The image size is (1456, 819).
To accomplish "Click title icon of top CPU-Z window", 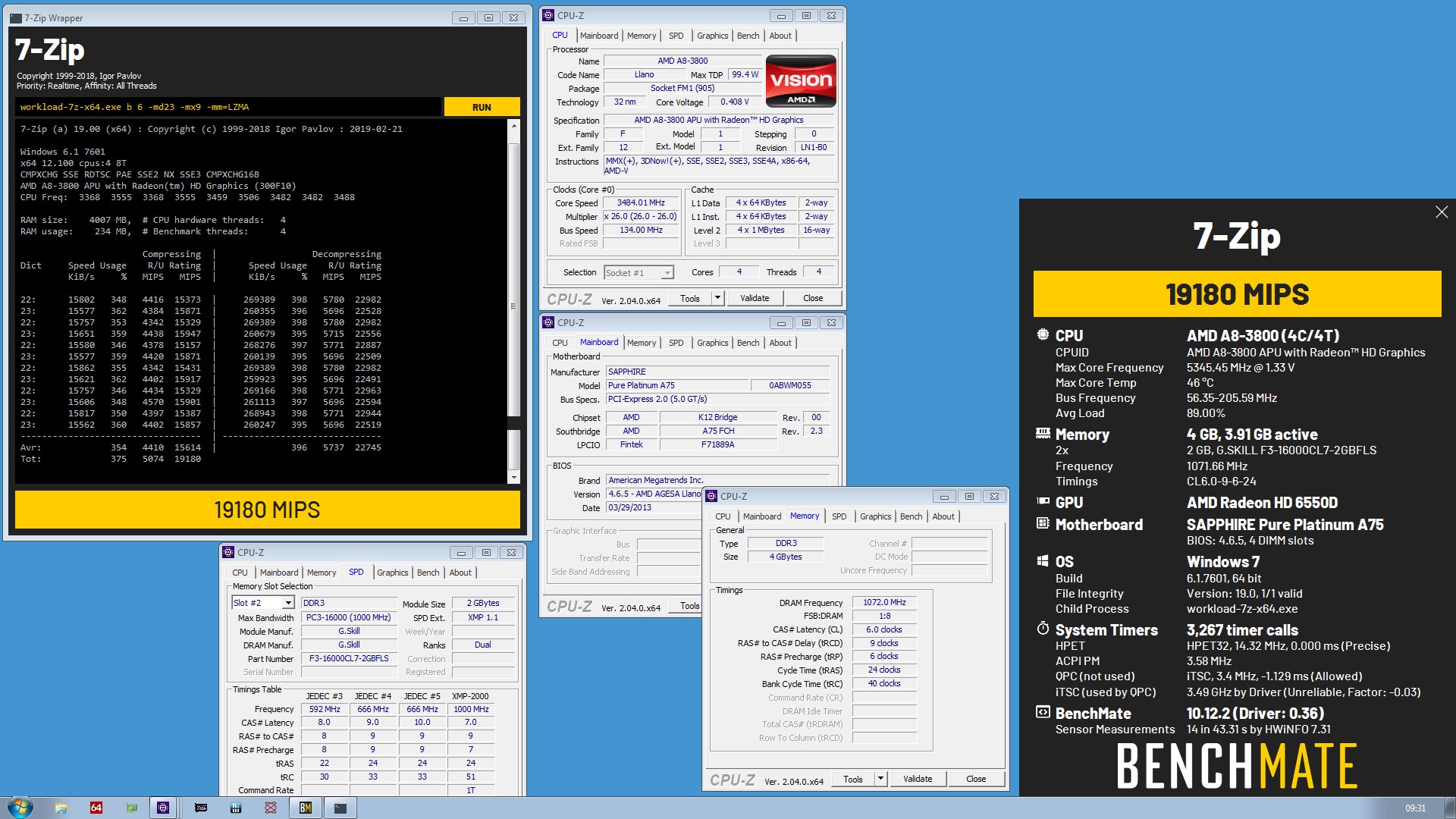I will tap(548, 15).
